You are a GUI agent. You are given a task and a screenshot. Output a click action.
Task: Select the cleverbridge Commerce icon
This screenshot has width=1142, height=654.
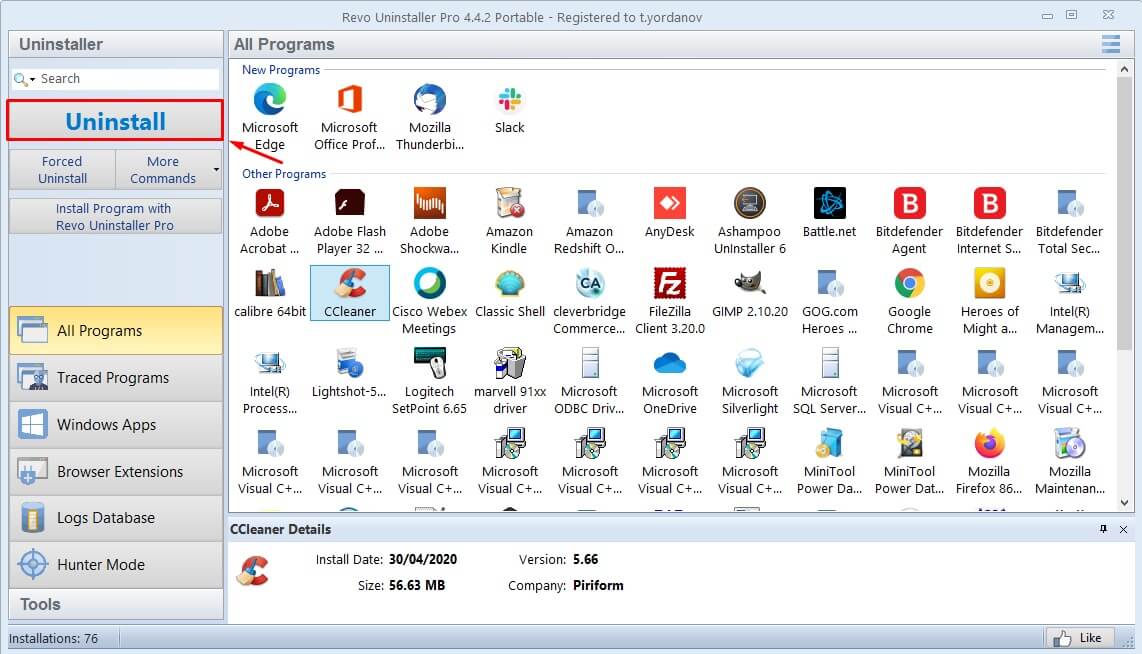(590, 283)
